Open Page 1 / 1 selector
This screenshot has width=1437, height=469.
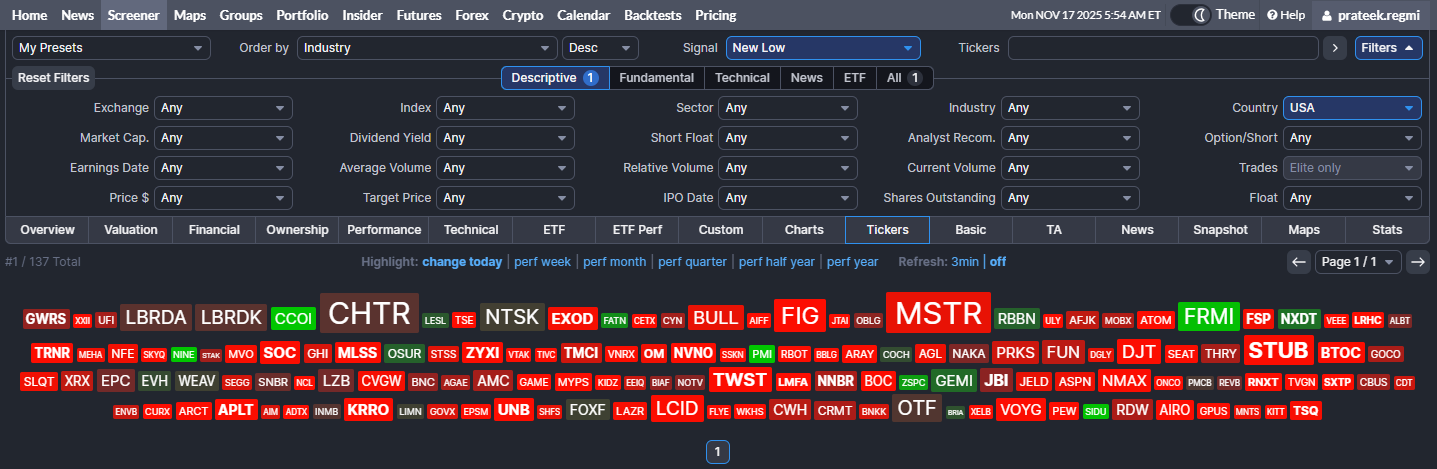tap(1358, 262)
